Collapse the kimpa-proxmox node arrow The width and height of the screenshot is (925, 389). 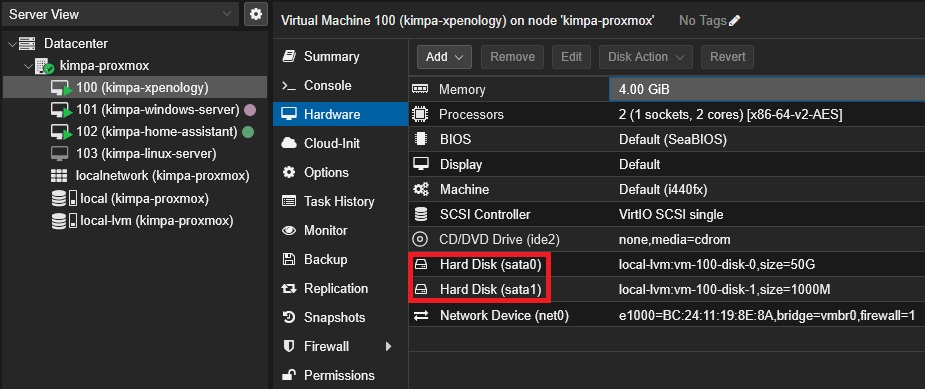tap(28, 66)
